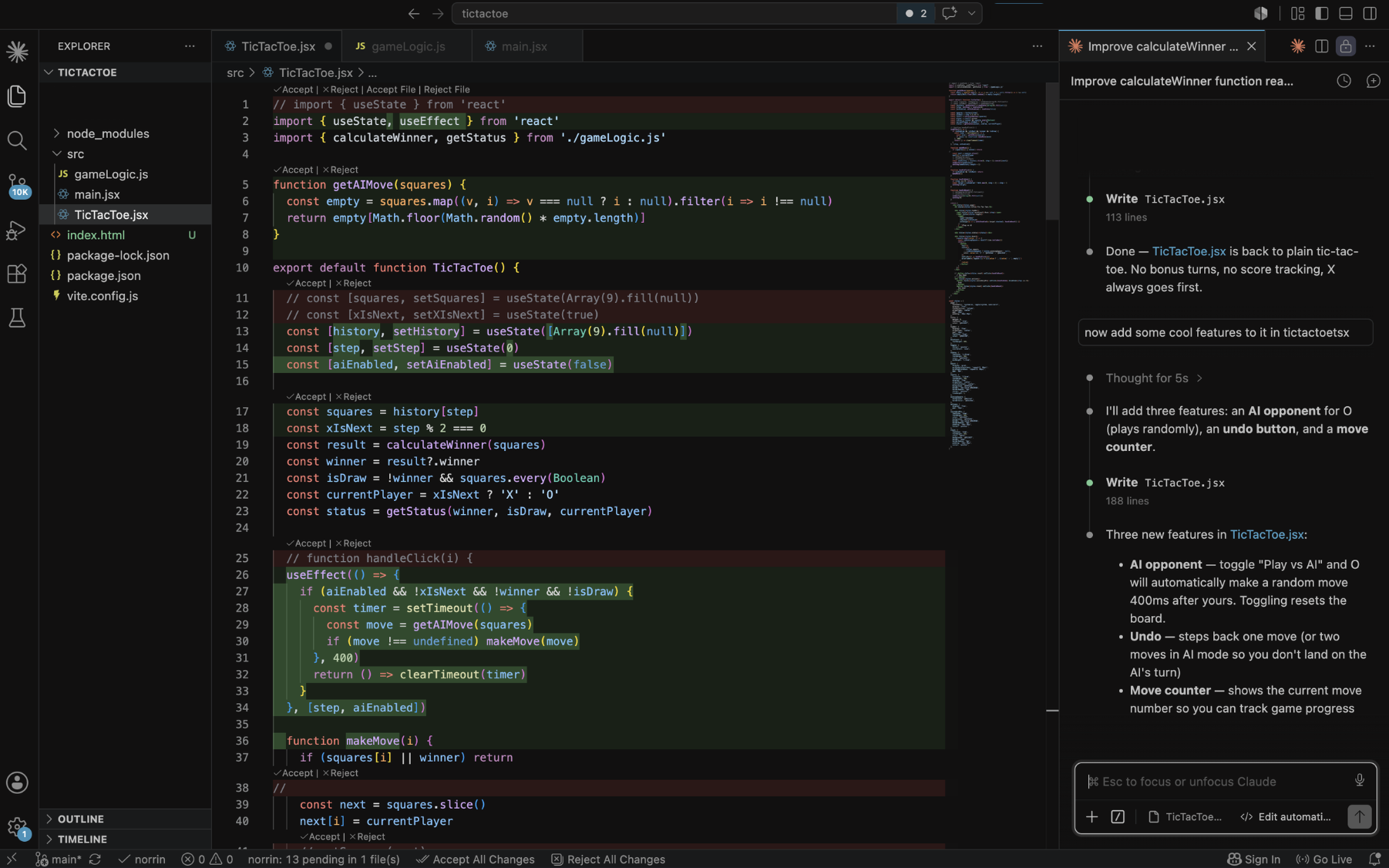Click main* branch in status bar
Screen dimensions: 1389x868
(x=59, y=859)
